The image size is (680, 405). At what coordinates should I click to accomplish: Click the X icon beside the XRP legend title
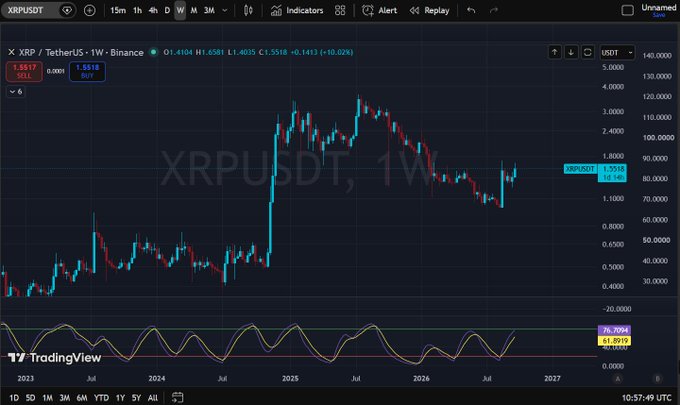point(11,52)
